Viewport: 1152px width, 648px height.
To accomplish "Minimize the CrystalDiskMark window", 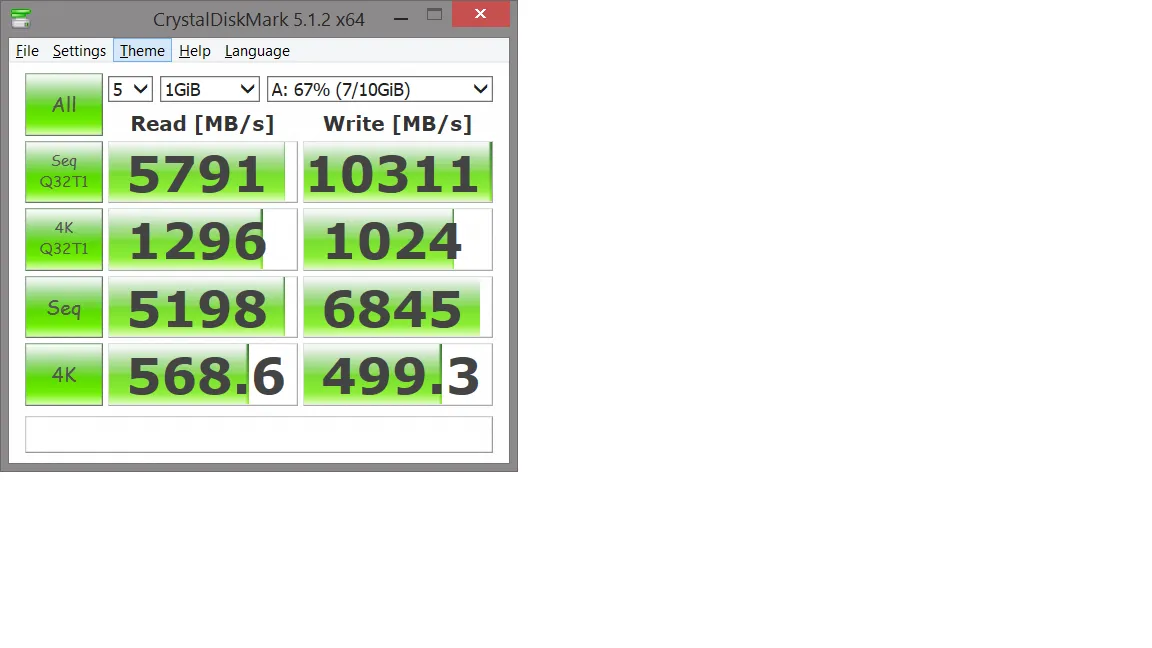I will coord(401,18).
